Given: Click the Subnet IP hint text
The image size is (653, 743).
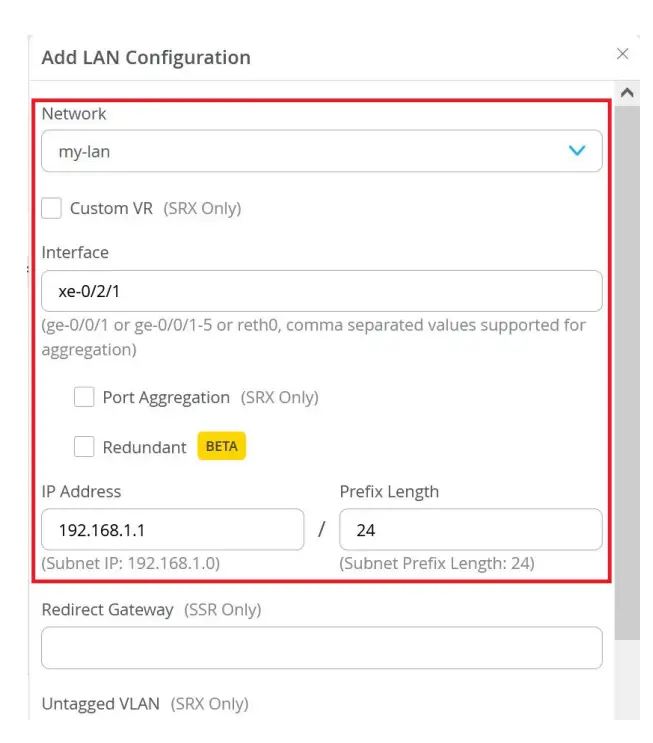Looking at the screenshot, I should pos(131,563).
